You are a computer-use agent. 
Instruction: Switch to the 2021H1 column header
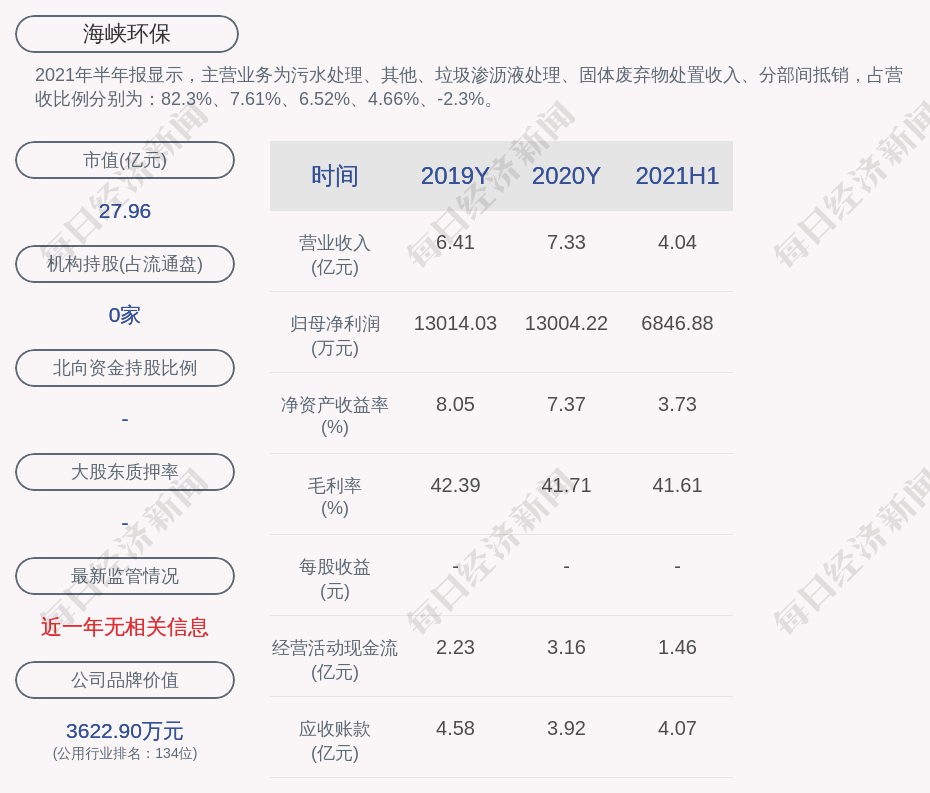[x=677, y=176]
